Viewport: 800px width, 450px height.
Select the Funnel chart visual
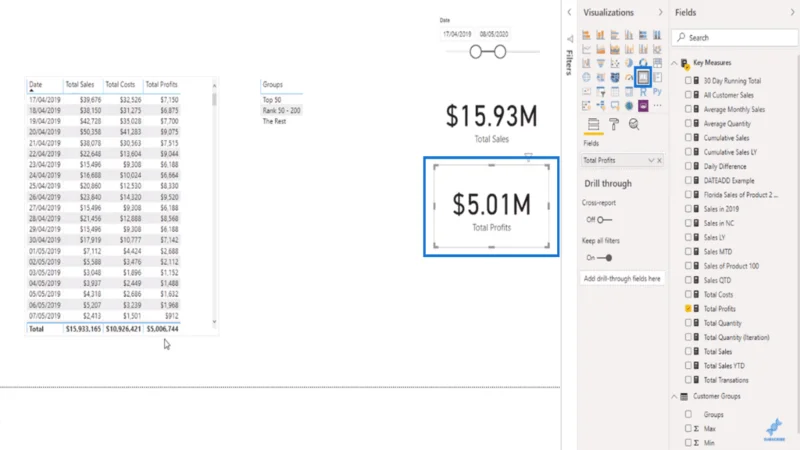(x=601, y=63)
